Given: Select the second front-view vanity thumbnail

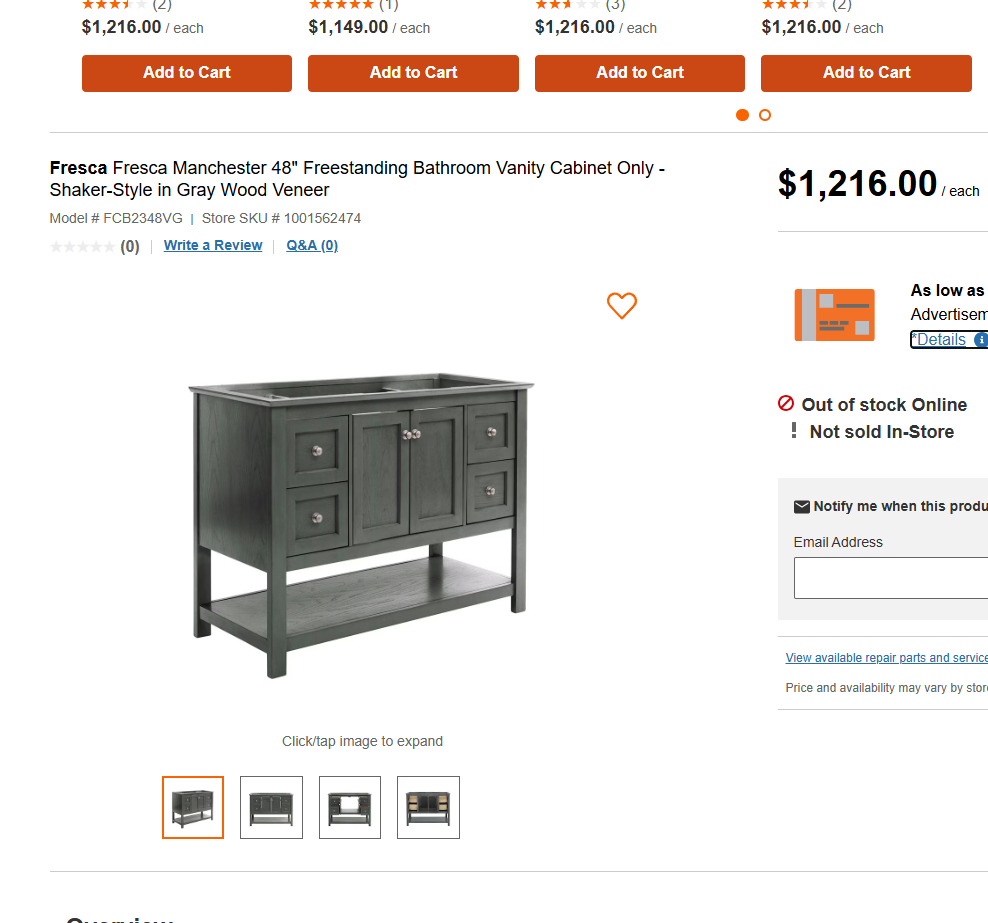Looking at the screenshot, I should coord(271,807).
